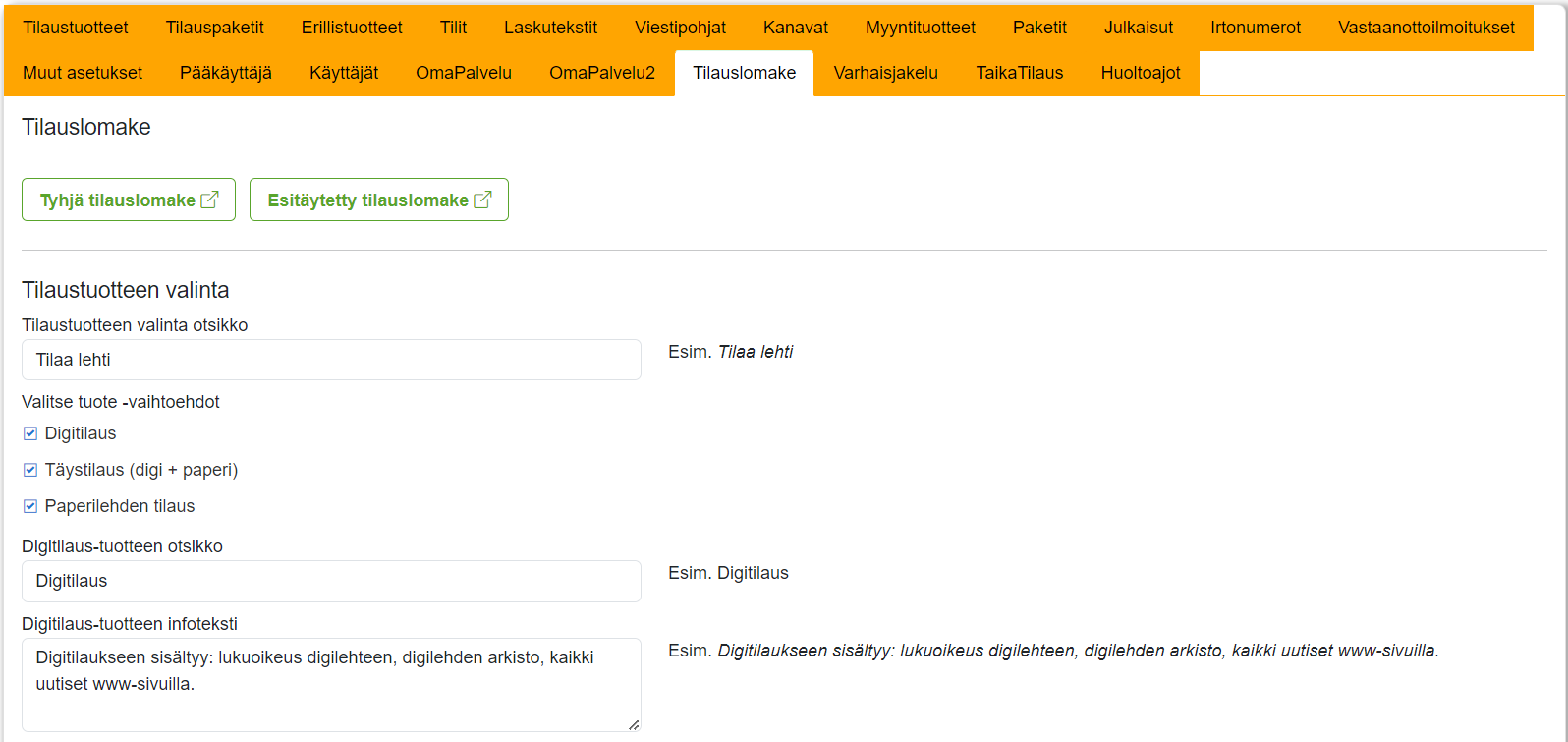Image resolution: width=1568 pixels, height=742 pixels.
Task: Select the active Tilauslomake tab
Action: 744,73
